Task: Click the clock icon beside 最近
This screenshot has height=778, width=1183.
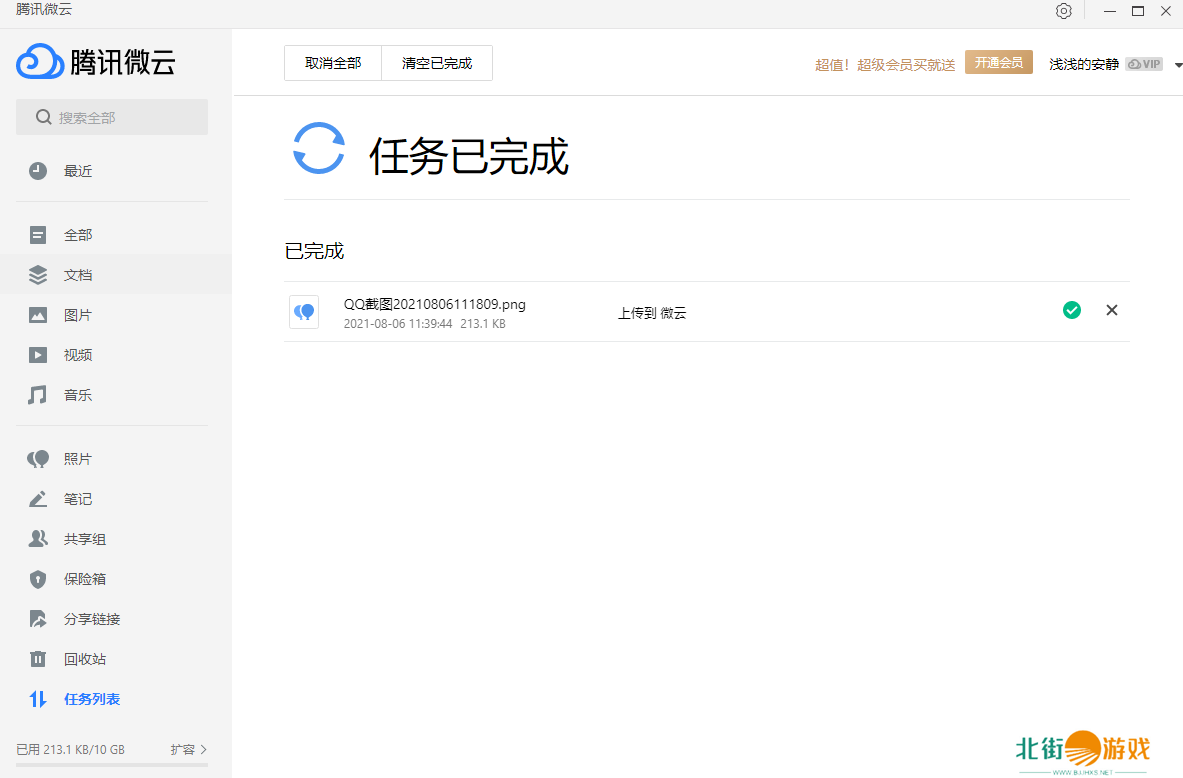Action: click(x=38, y=171)
